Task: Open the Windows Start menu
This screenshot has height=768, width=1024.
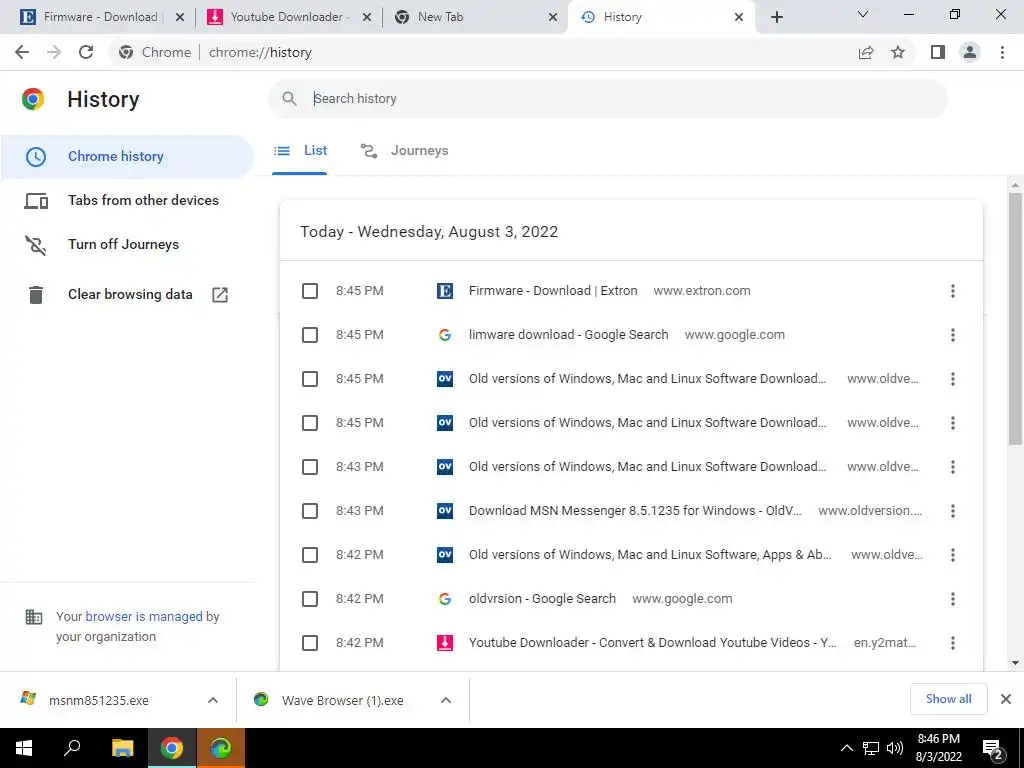Action: [24, 748]
